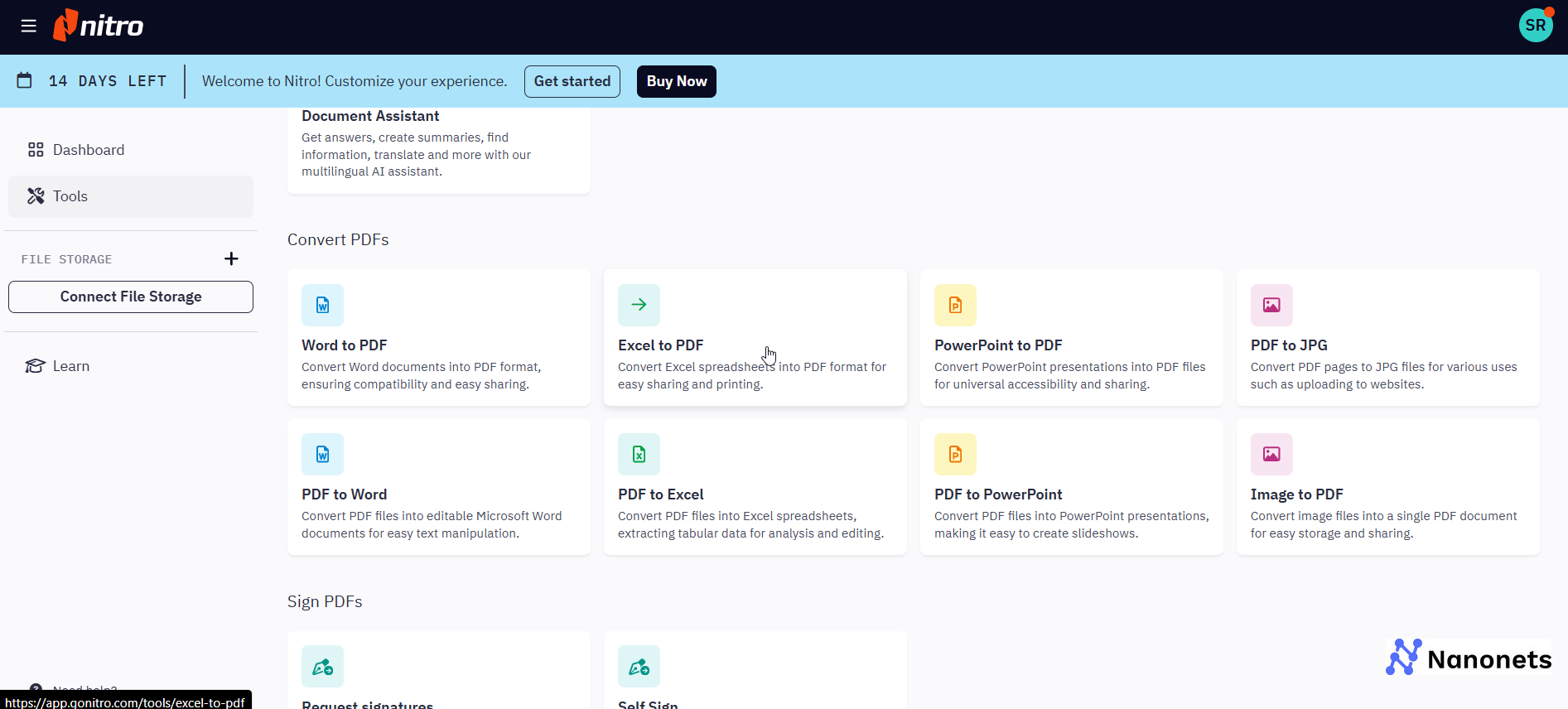Open the Learn section
This screenshot has width=1568, height=709.
[131, 366]
